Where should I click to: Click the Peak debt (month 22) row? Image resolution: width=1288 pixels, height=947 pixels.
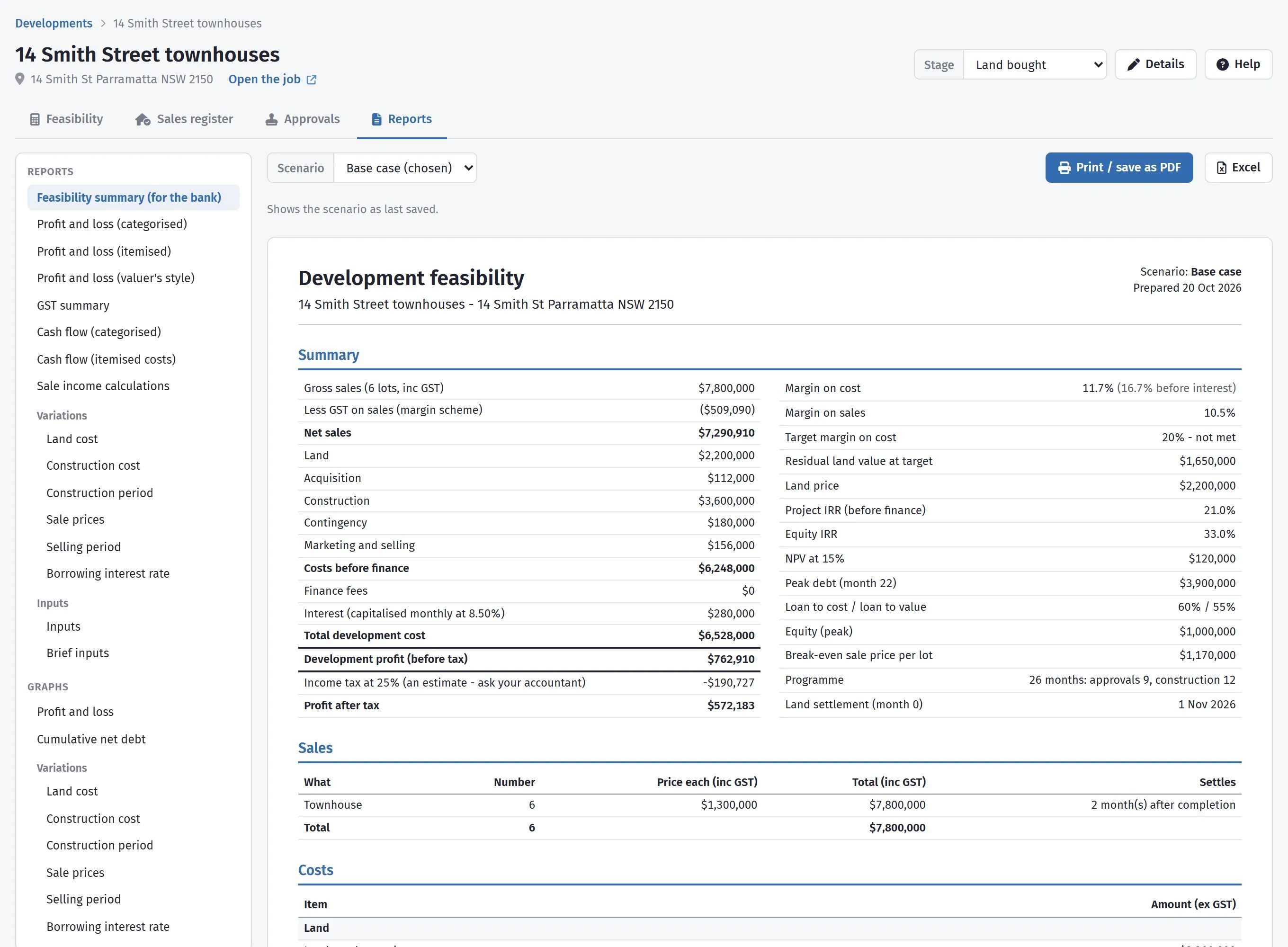(1011, 583)
